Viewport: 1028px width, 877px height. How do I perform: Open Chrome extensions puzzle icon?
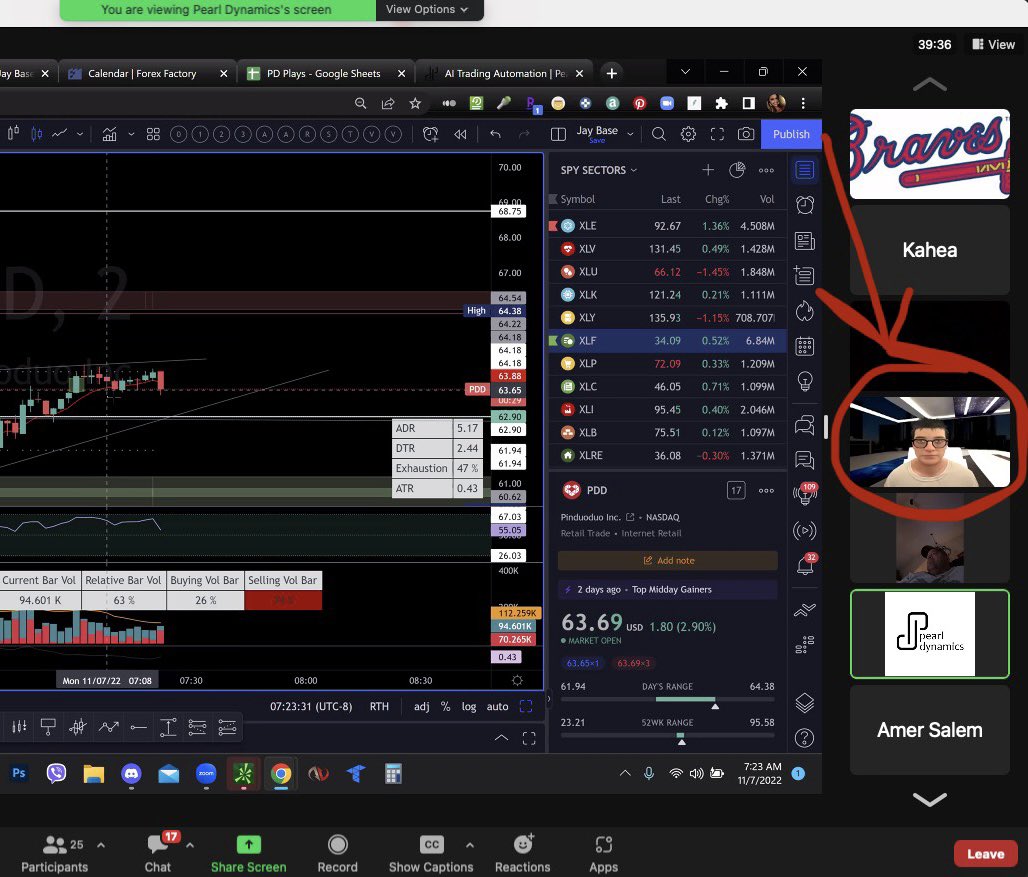tap(721, 103)
